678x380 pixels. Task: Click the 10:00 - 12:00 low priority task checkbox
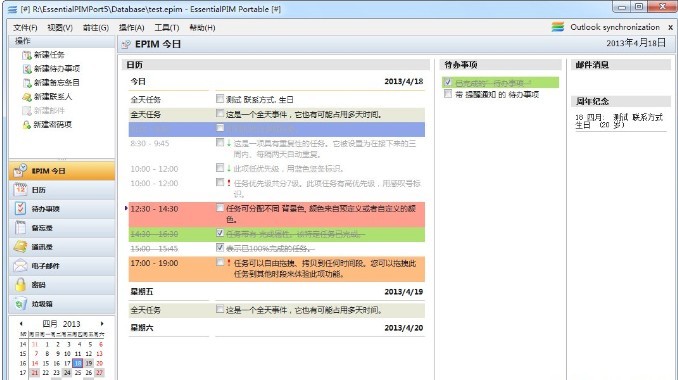point(220,168)
